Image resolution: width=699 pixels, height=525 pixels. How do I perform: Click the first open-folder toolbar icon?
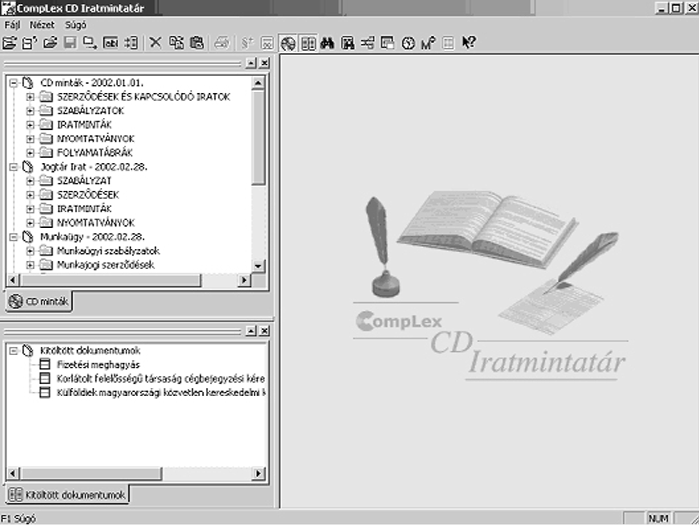[9, 43]
